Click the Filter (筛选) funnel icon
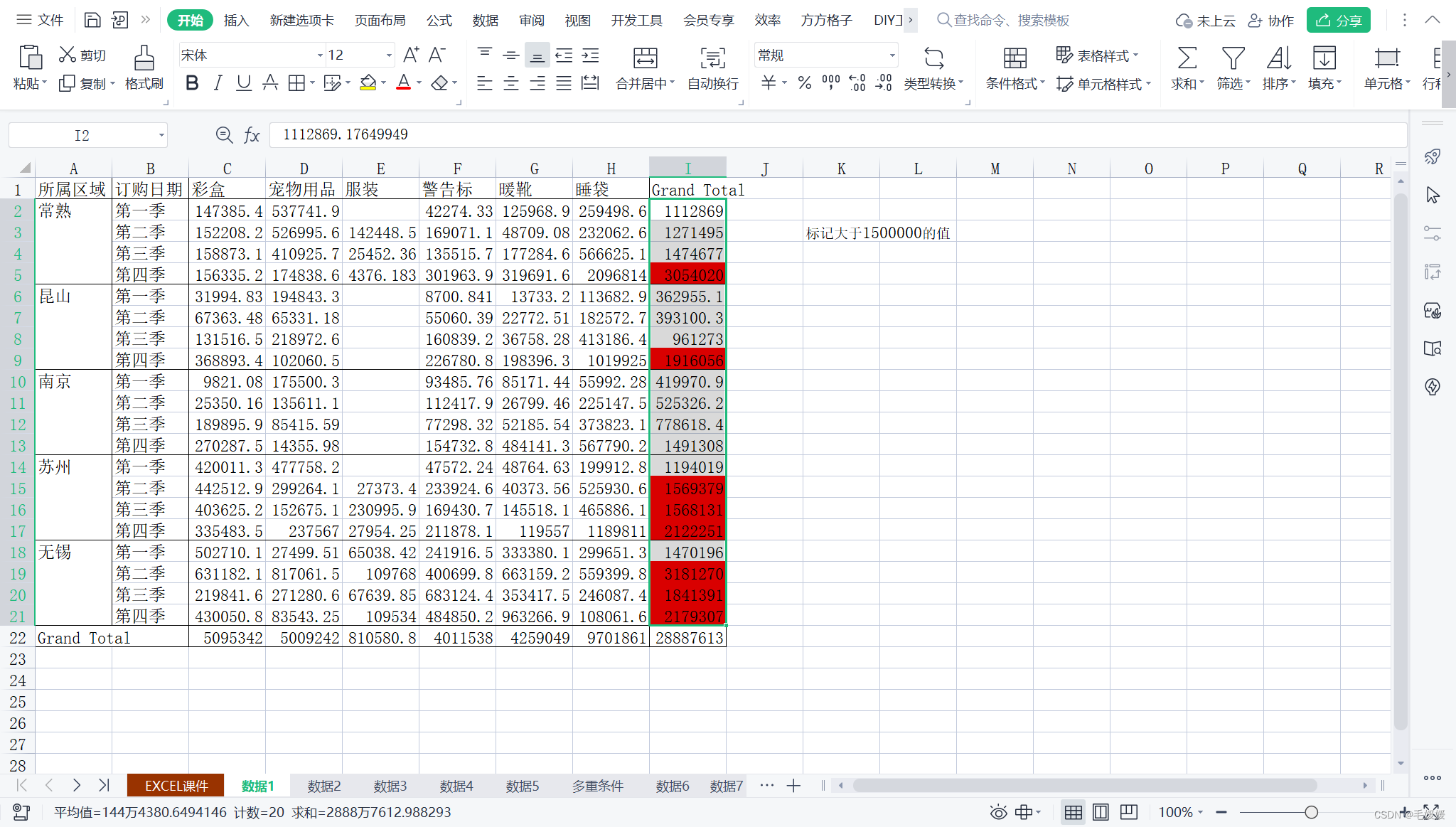Screen dimensions: 1456x827 coord(1233,58)
